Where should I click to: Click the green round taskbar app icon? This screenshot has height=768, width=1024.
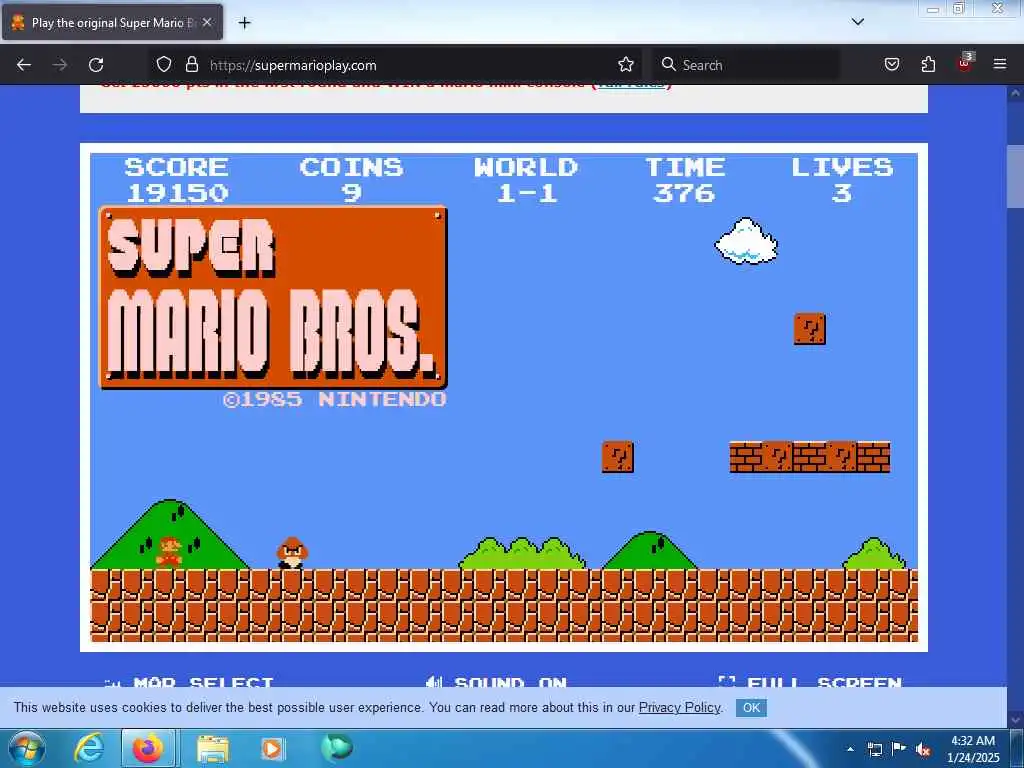point(337,748)
